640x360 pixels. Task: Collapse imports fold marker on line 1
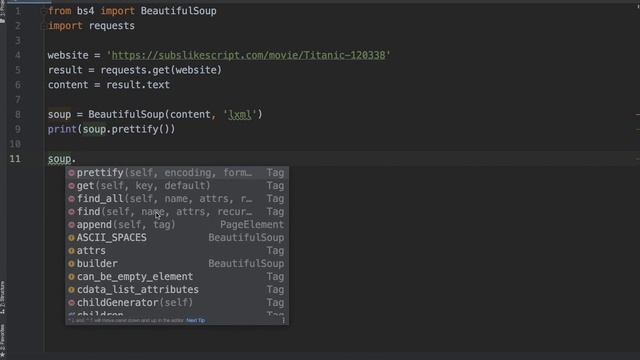(43, 11)
